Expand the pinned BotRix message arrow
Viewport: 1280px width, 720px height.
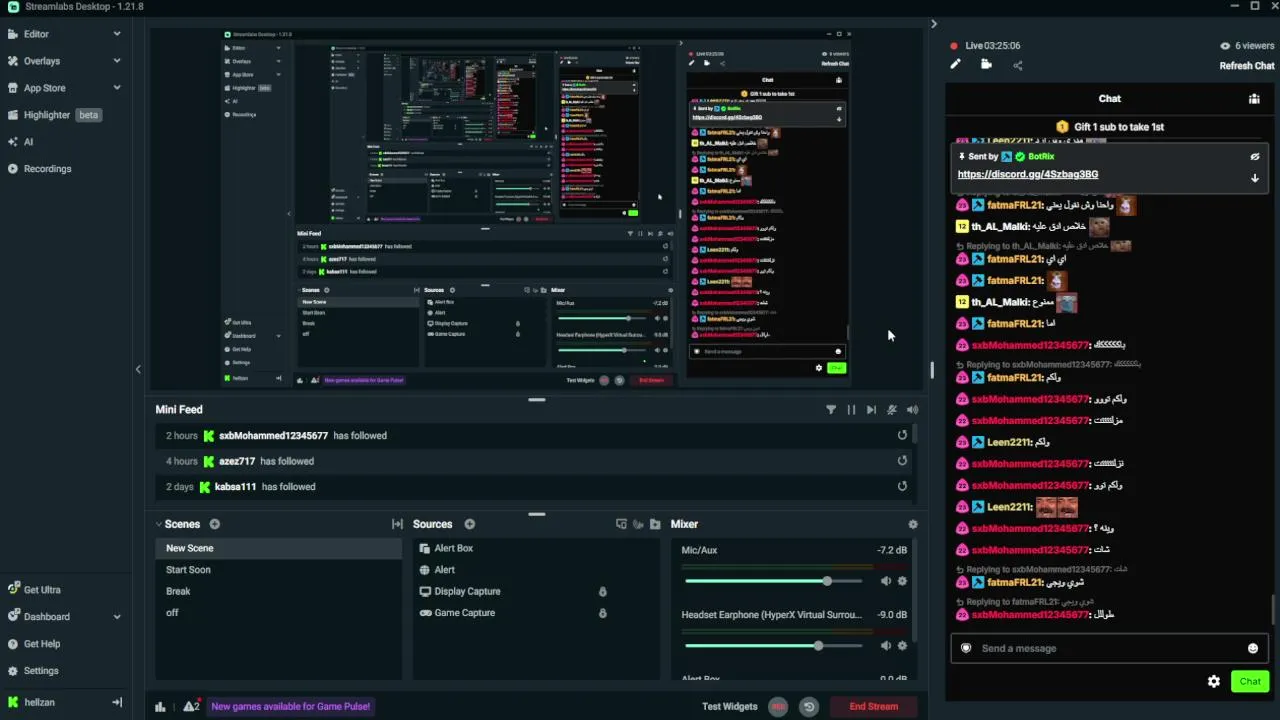[1254, 178]
